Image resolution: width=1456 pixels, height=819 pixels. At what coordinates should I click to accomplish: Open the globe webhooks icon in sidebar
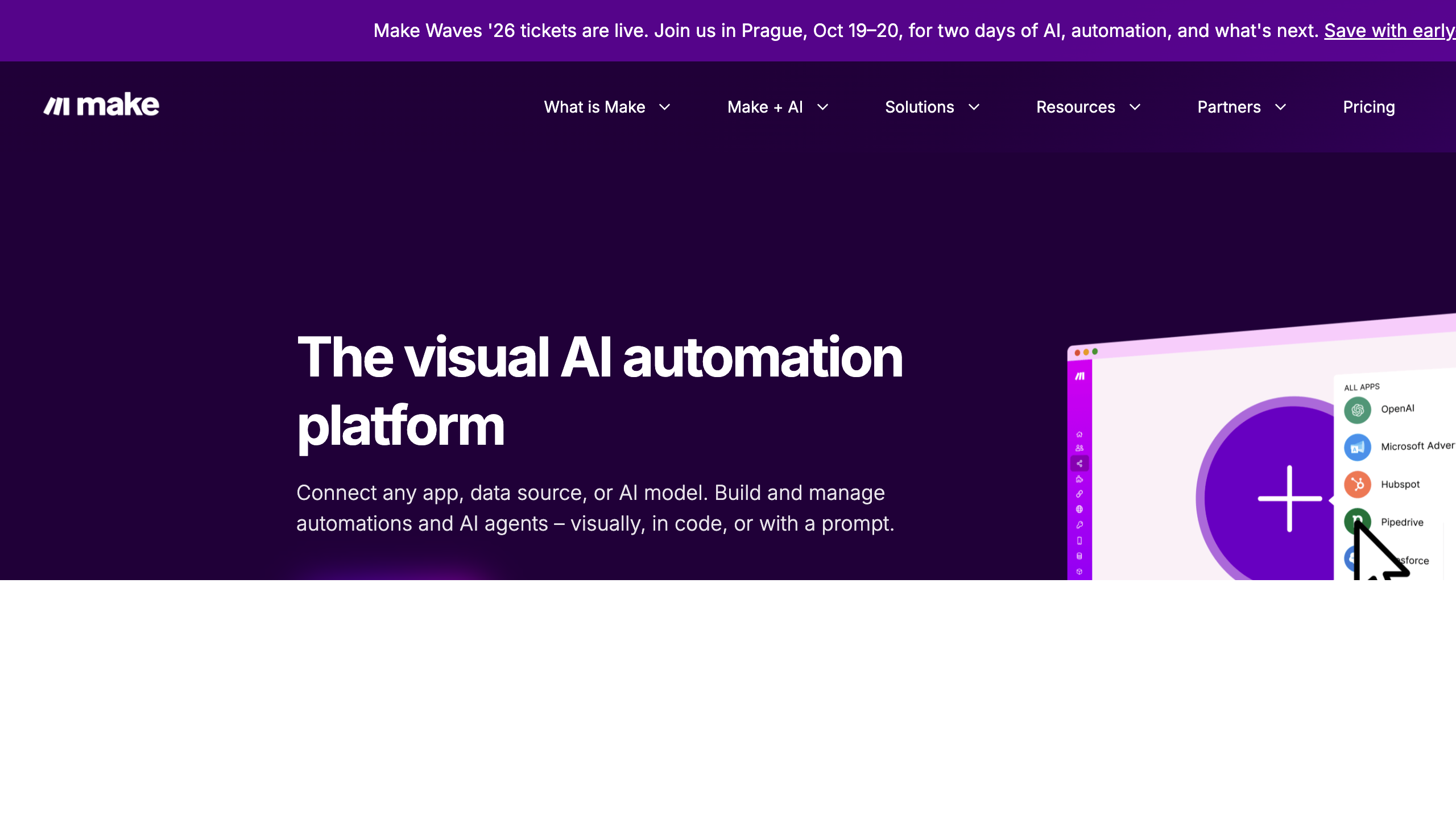(x=1079, y=509)
